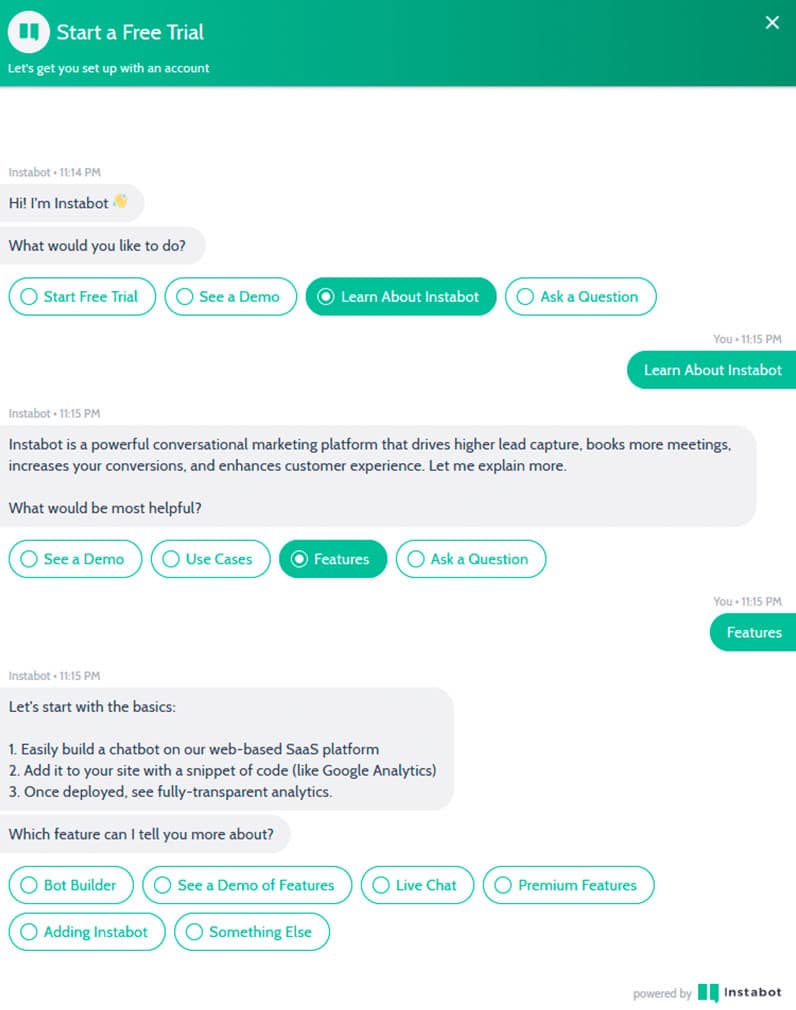Select the Learn About Instabot radio option
Viewport: 796px width, 1010px height.
coord(400,297)
